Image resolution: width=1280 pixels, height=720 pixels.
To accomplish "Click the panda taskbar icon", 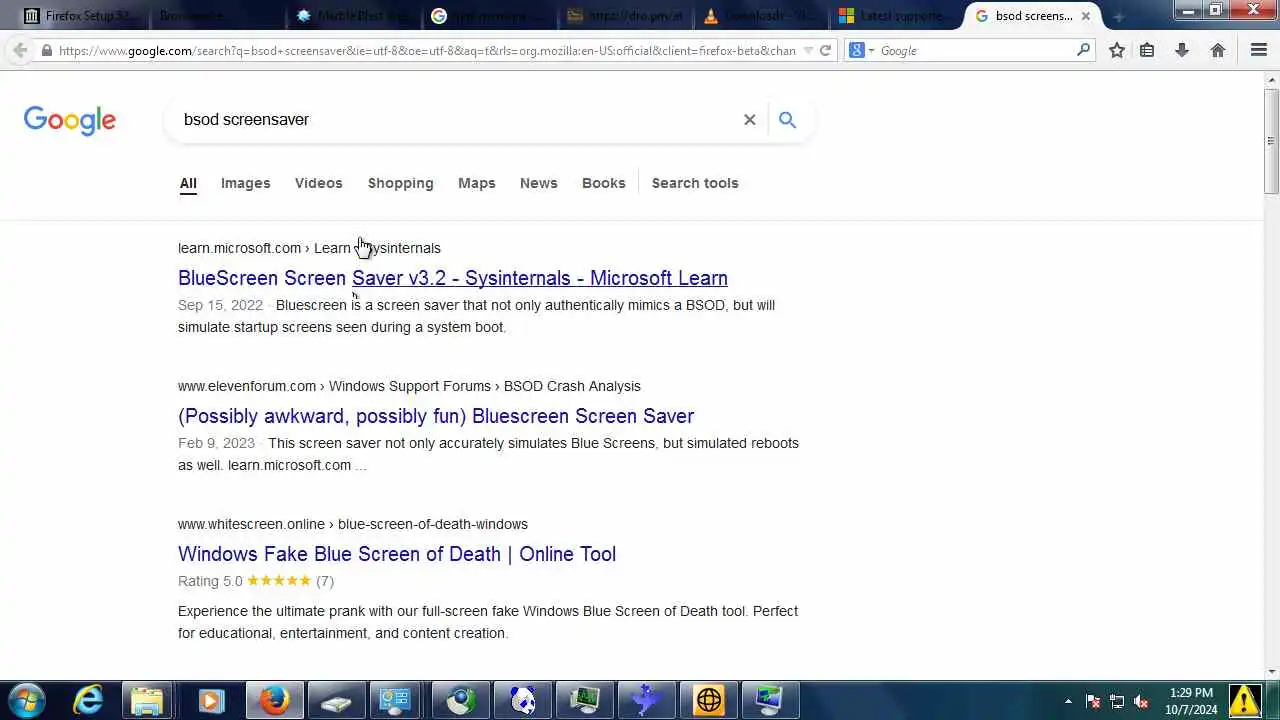I will click(x=522, y=700).
